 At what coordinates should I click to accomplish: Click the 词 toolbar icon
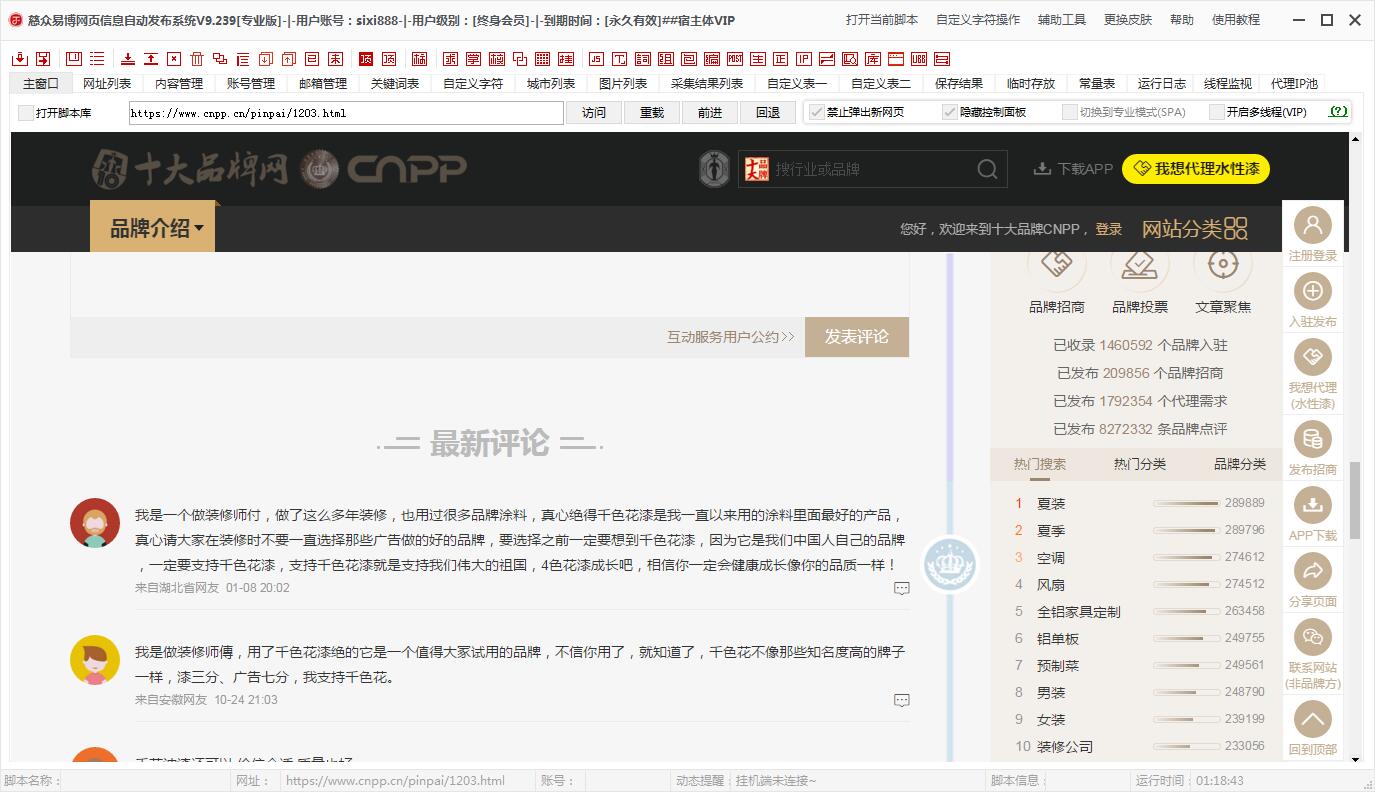[x=642, y=59]
